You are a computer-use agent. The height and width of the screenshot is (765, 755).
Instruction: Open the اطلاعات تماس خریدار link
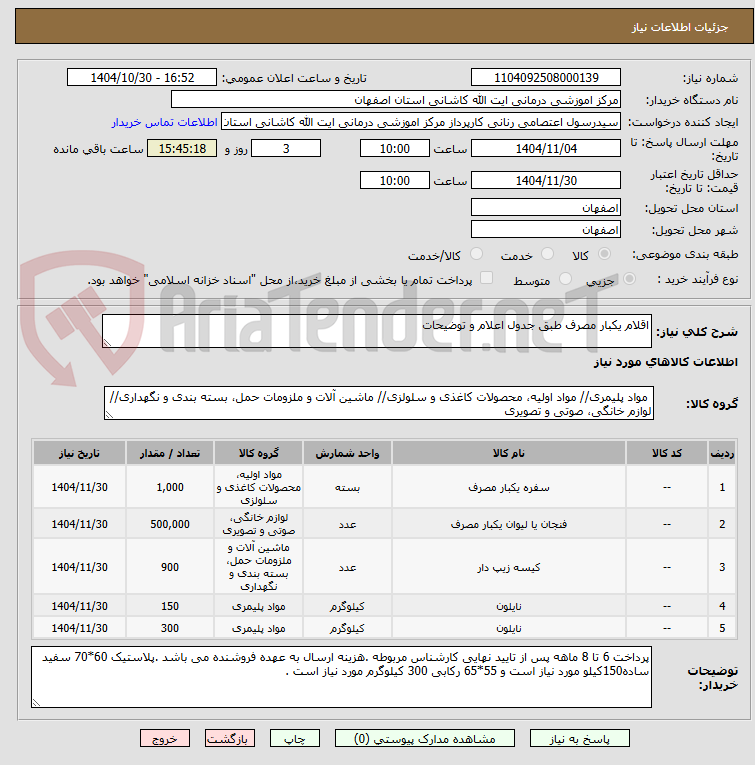coord(164,122)
